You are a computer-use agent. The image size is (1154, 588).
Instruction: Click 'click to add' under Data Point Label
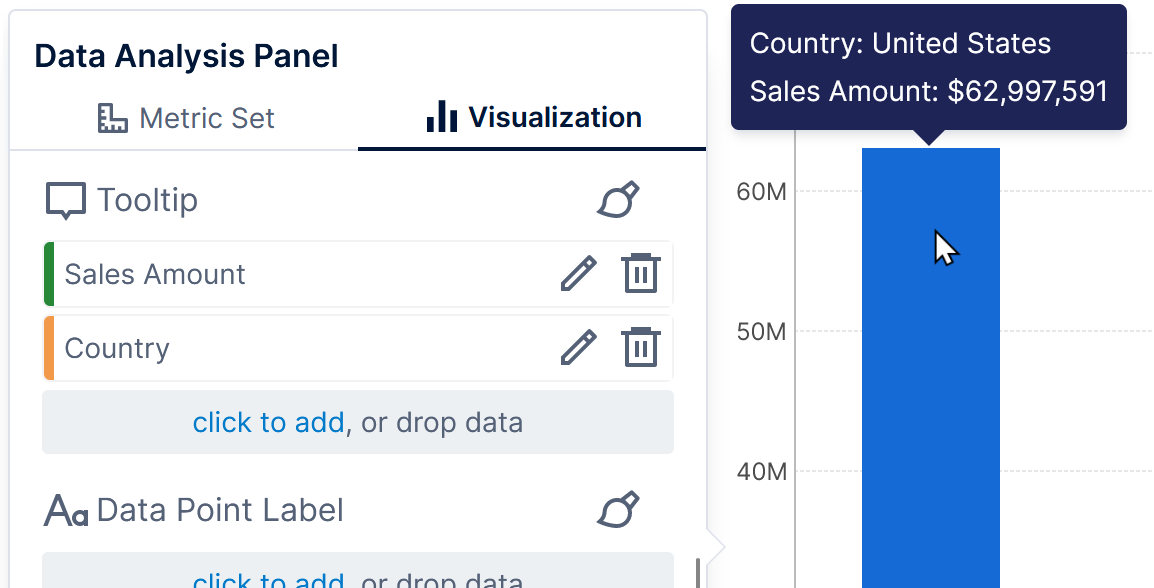[x=268, y=580]
